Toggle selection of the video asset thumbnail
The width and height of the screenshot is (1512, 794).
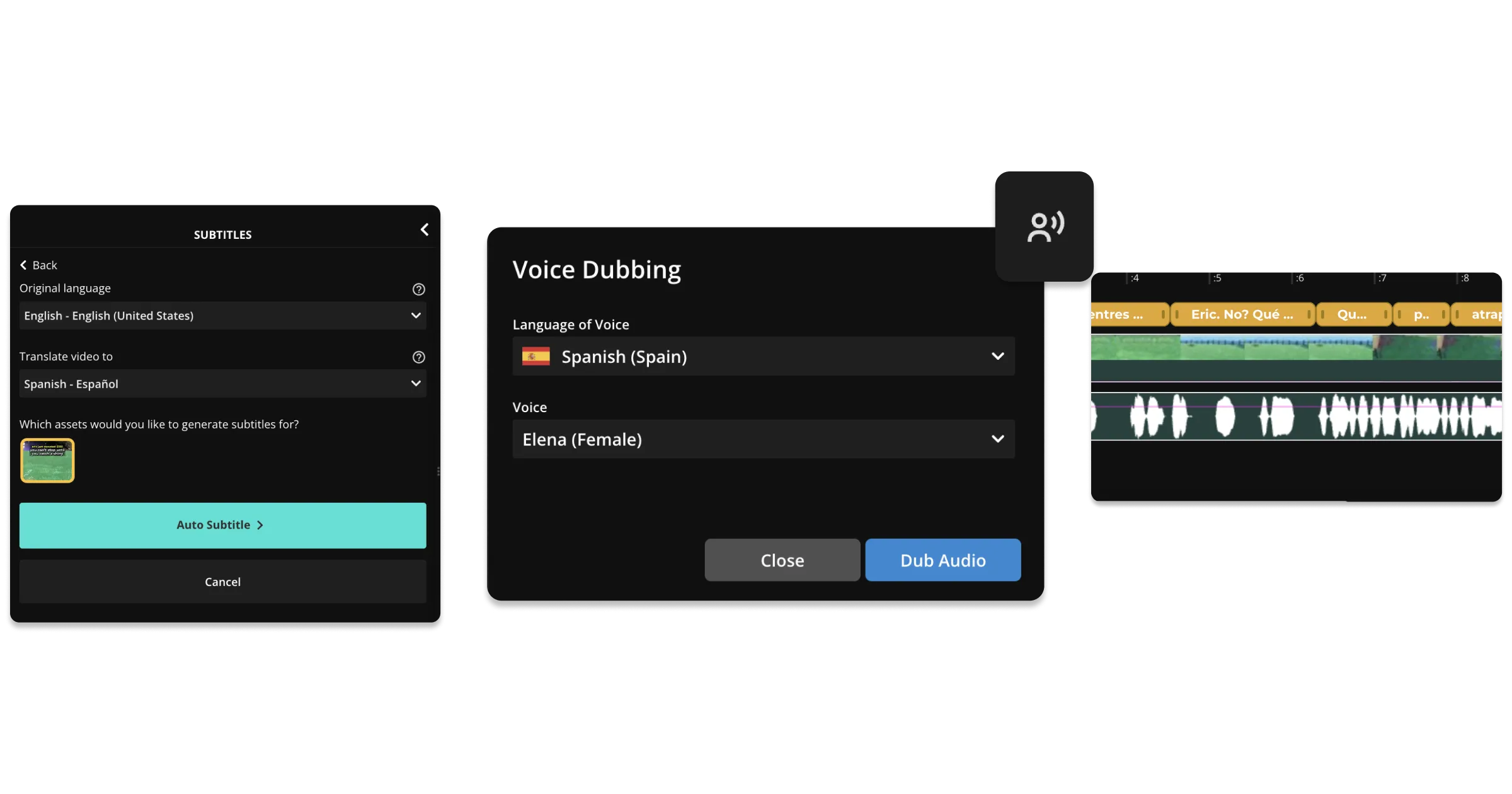(x=47, y=461)
